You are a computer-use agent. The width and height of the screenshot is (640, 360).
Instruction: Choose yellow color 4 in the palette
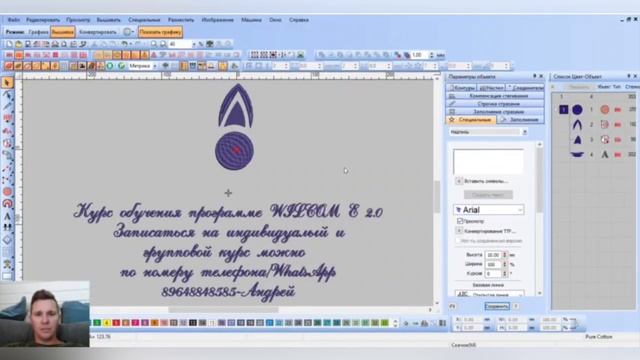[107, 323]
